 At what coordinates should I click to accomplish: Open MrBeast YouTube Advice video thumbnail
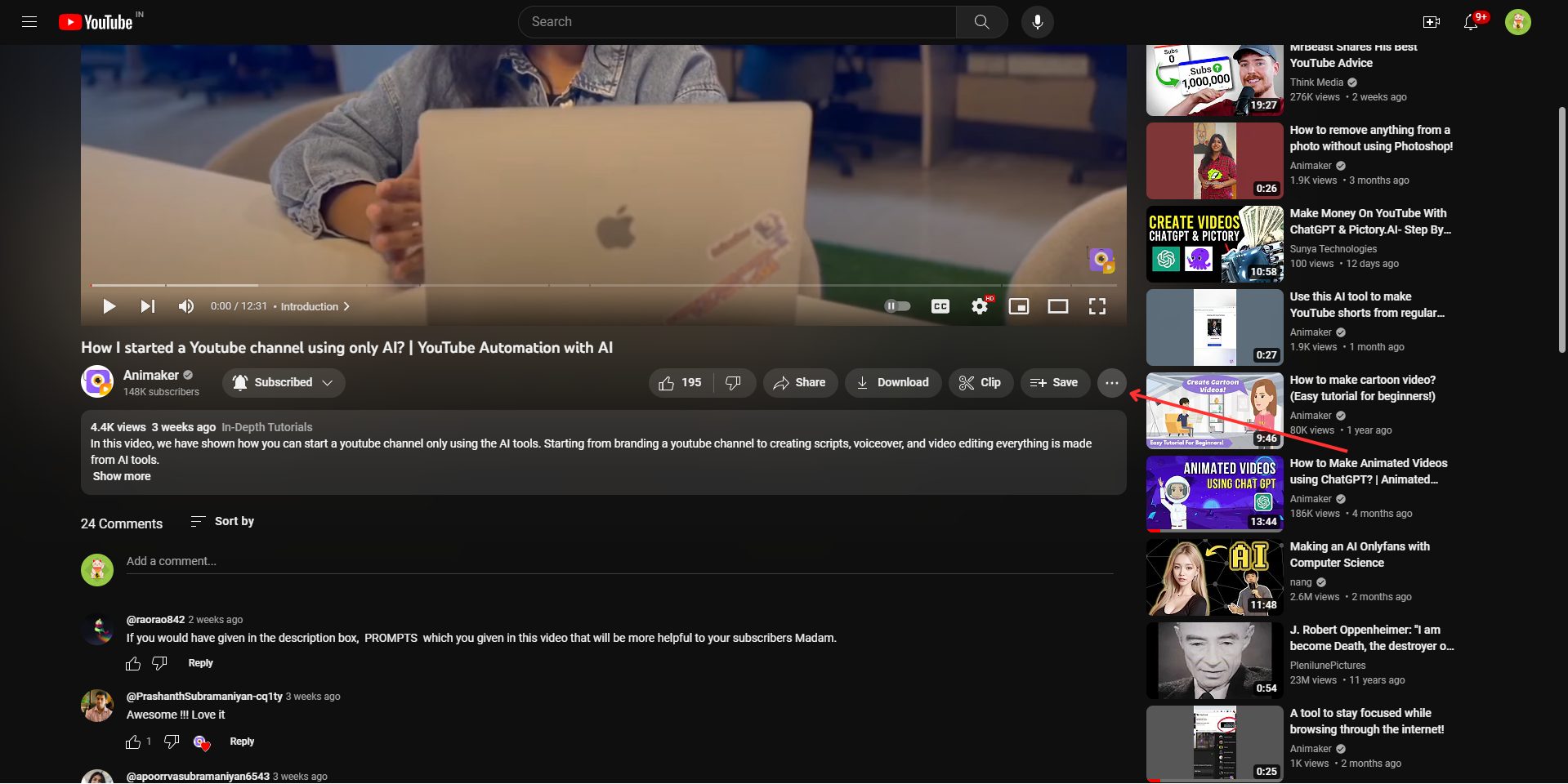tap(1214, 80)
